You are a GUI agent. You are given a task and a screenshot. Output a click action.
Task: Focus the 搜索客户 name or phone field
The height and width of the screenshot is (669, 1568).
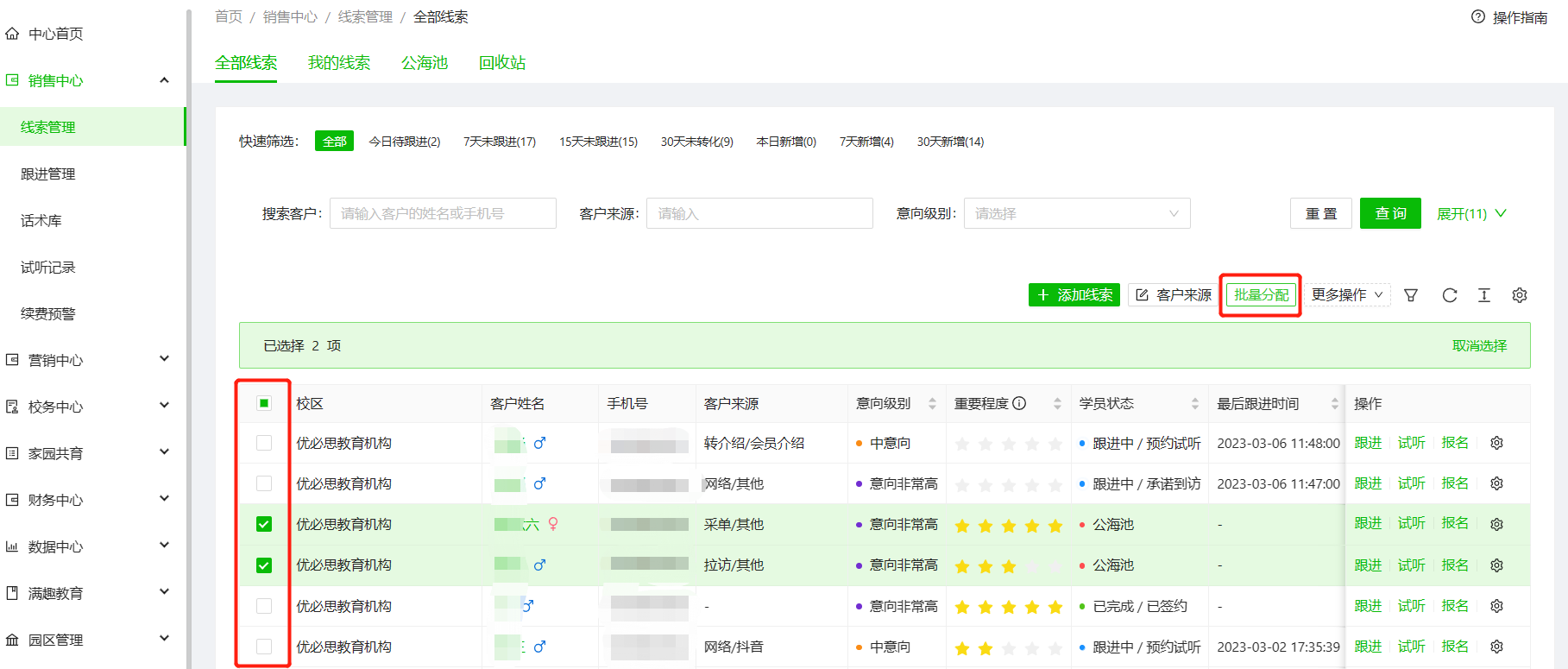[x=443, y=213]
